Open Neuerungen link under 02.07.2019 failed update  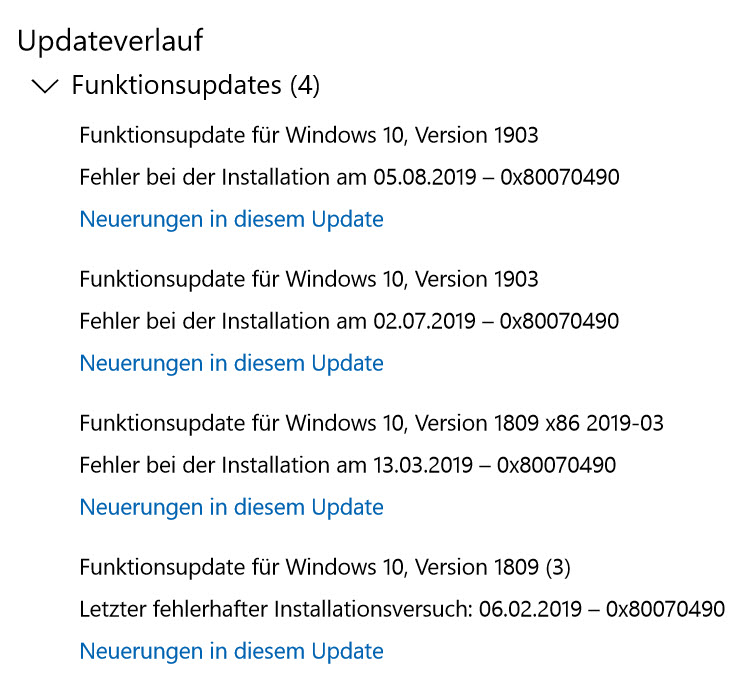(231, 363)
